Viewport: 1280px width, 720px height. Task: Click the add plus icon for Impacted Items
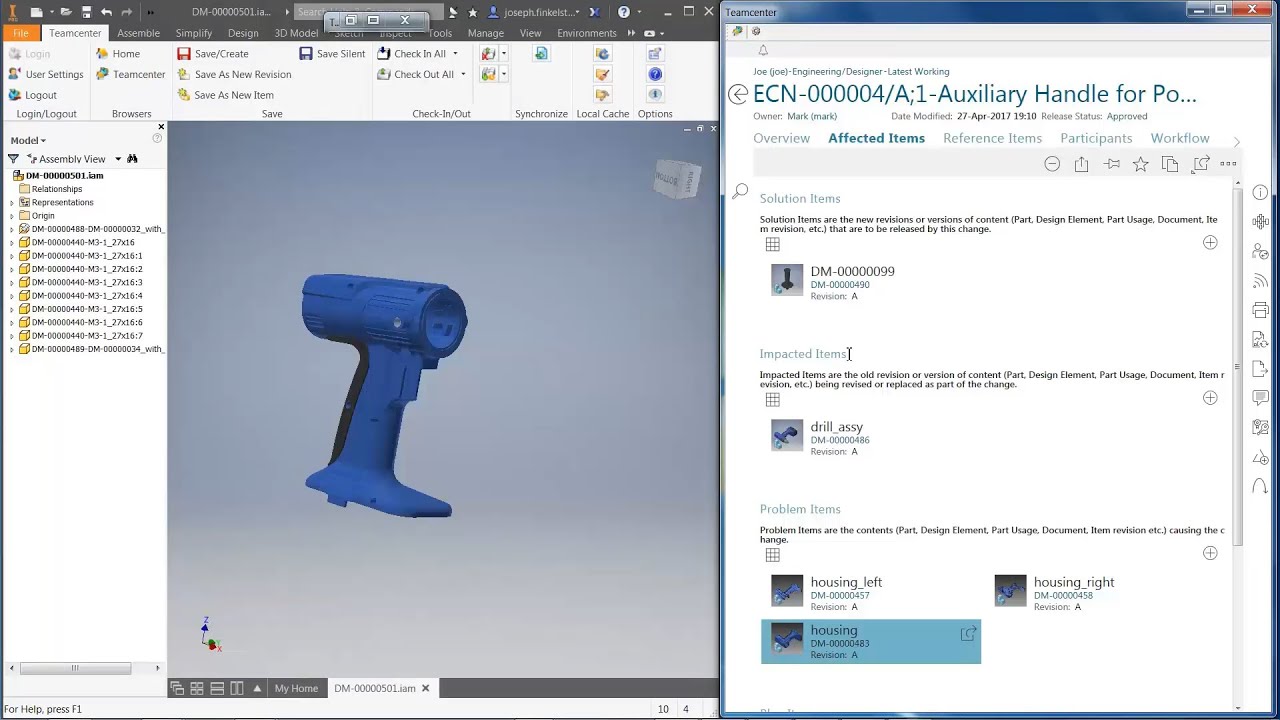[1210, 398]
